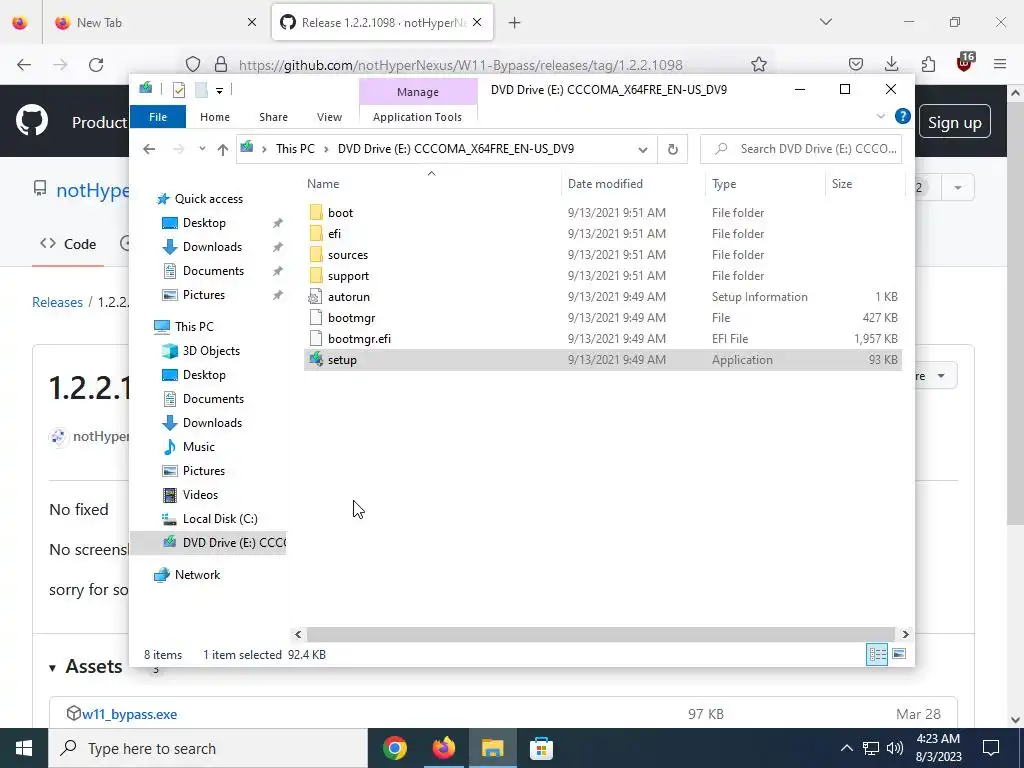The image size is (1024, 768).
Task: Open the Releases breadcrumb link on GitHub
Action: (57, 302)
